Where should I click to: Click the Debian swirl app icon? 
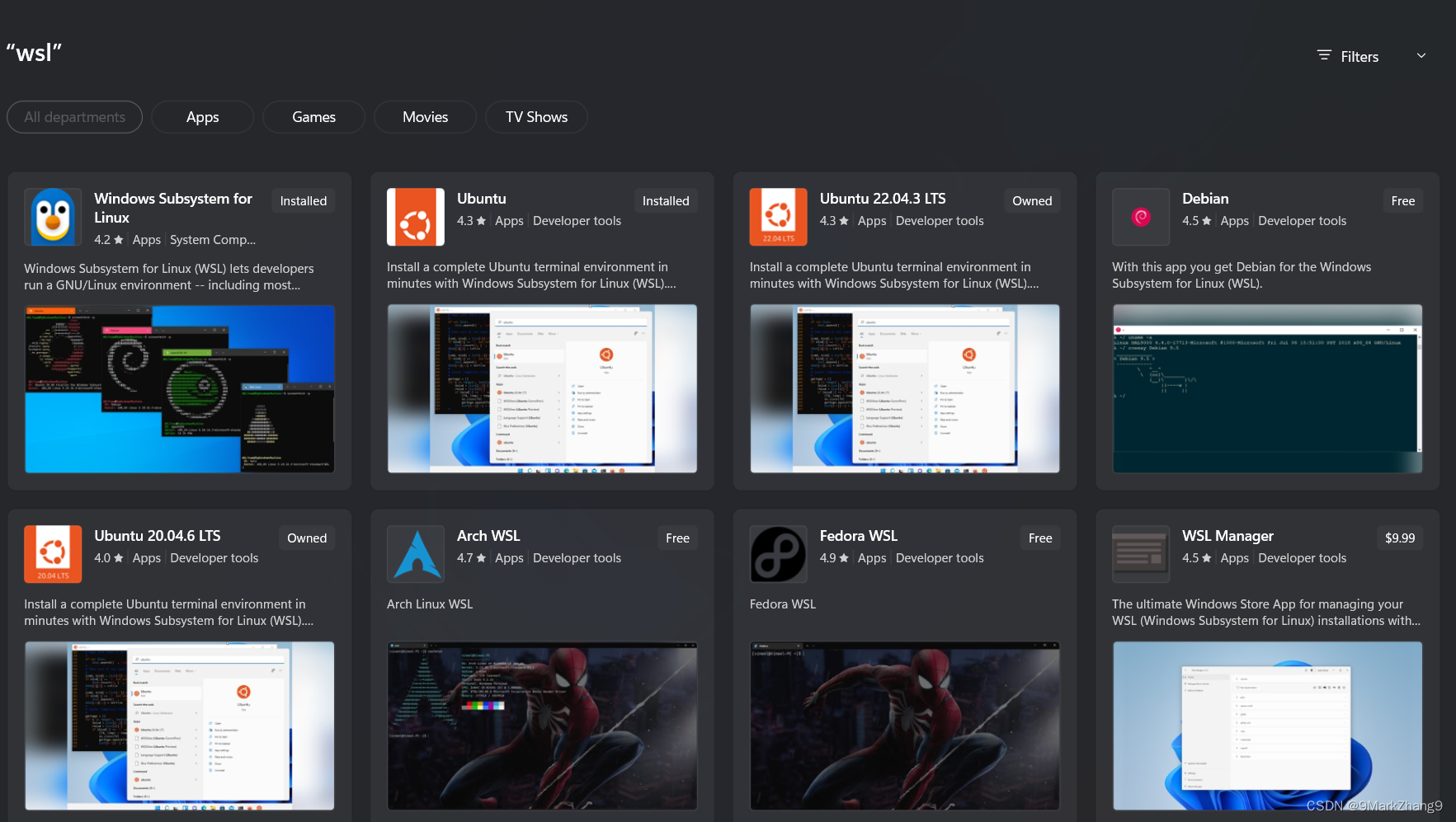[x=1141, y=217]
